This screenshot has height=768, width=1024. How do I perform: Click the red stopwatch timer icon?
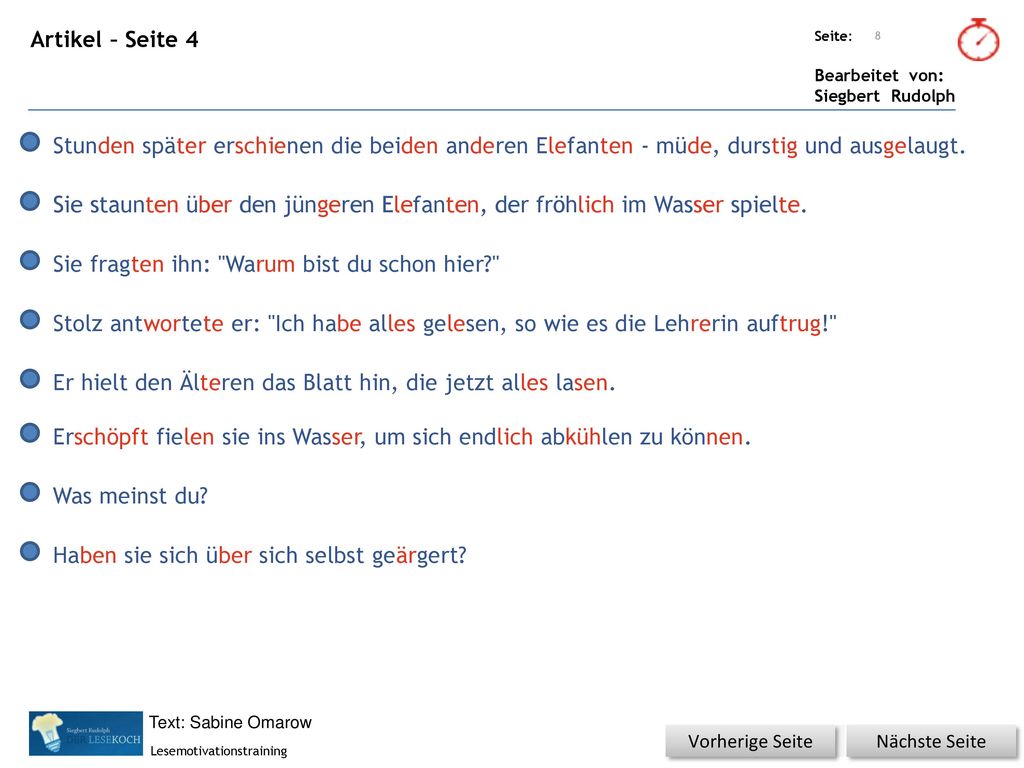click(x=978, y=40)
